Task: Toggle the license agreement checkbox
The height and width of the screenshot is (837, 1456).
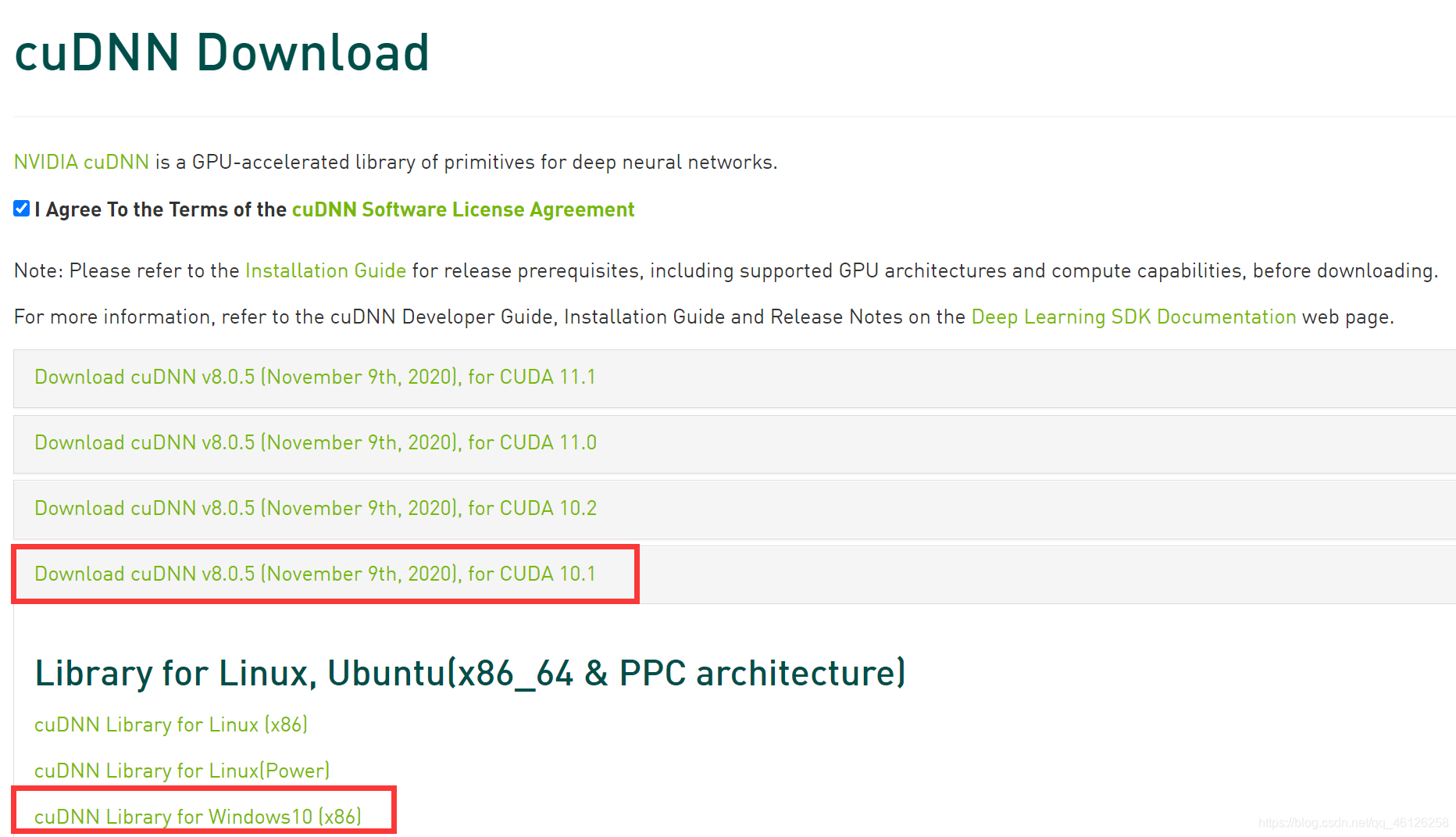Action: click(x=22, y=209)
